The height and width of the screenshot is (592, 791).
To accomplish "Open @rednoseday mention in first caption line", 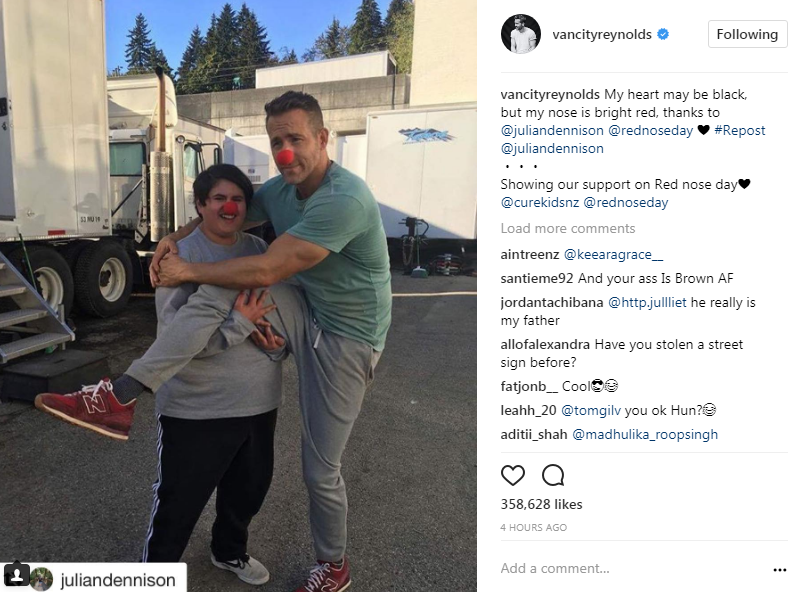I will [x=650, y=130].
